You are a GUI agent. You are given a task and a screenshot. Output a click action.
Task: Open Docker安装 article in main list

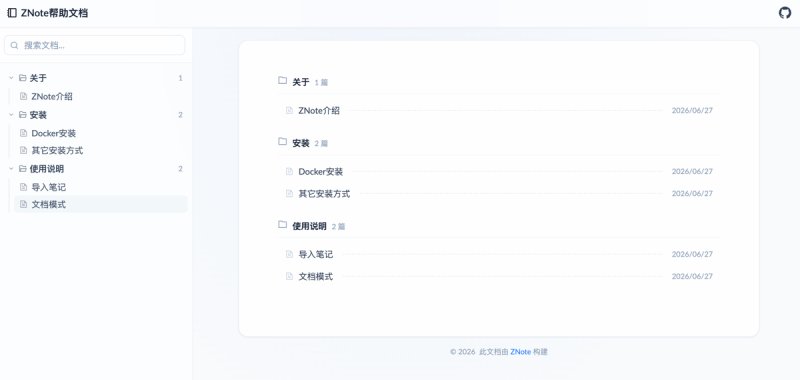(320, 171)
